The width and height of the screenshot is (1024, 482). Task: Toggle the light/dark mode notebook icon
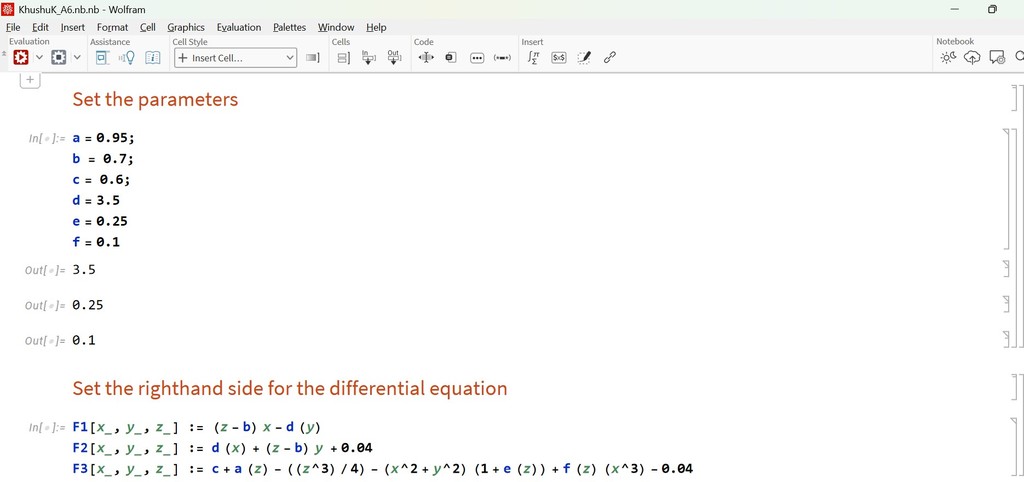(947, 58)
